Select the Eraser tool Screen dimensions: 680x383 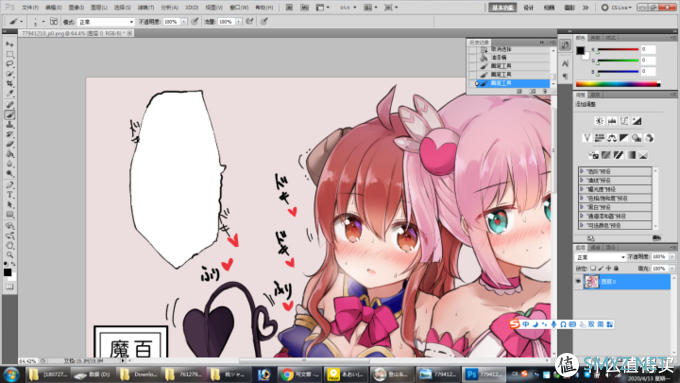pyautogui.click(x=10, y=144)
